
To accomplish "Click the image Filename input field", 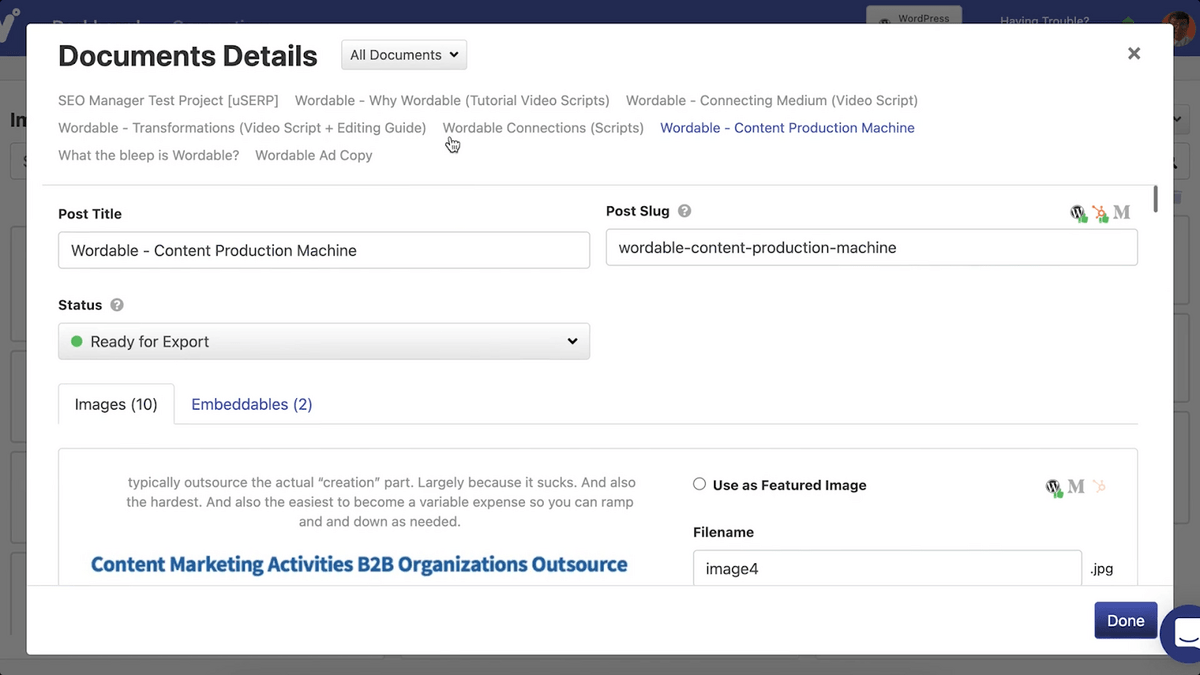I will pos(887,570).
